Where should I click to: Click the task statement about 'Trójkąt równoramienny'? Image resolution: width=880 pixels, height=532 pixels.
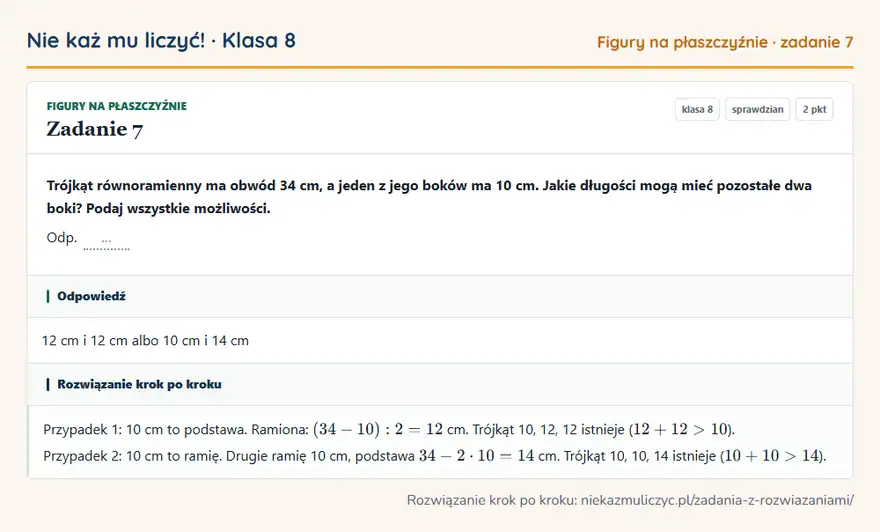tap(429, 197)
